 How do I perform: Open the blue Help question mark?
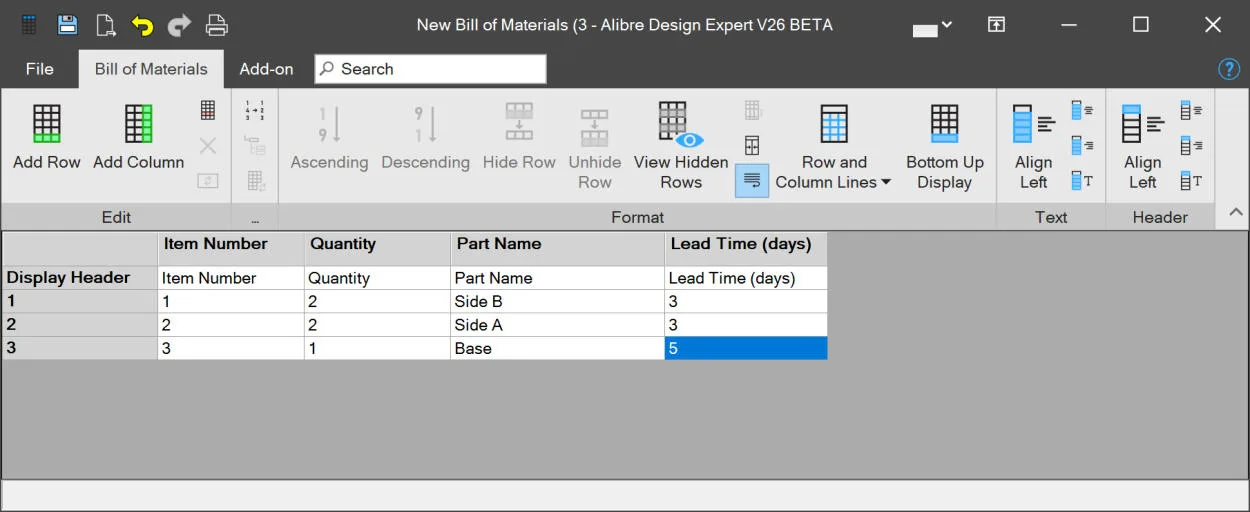1229,69
